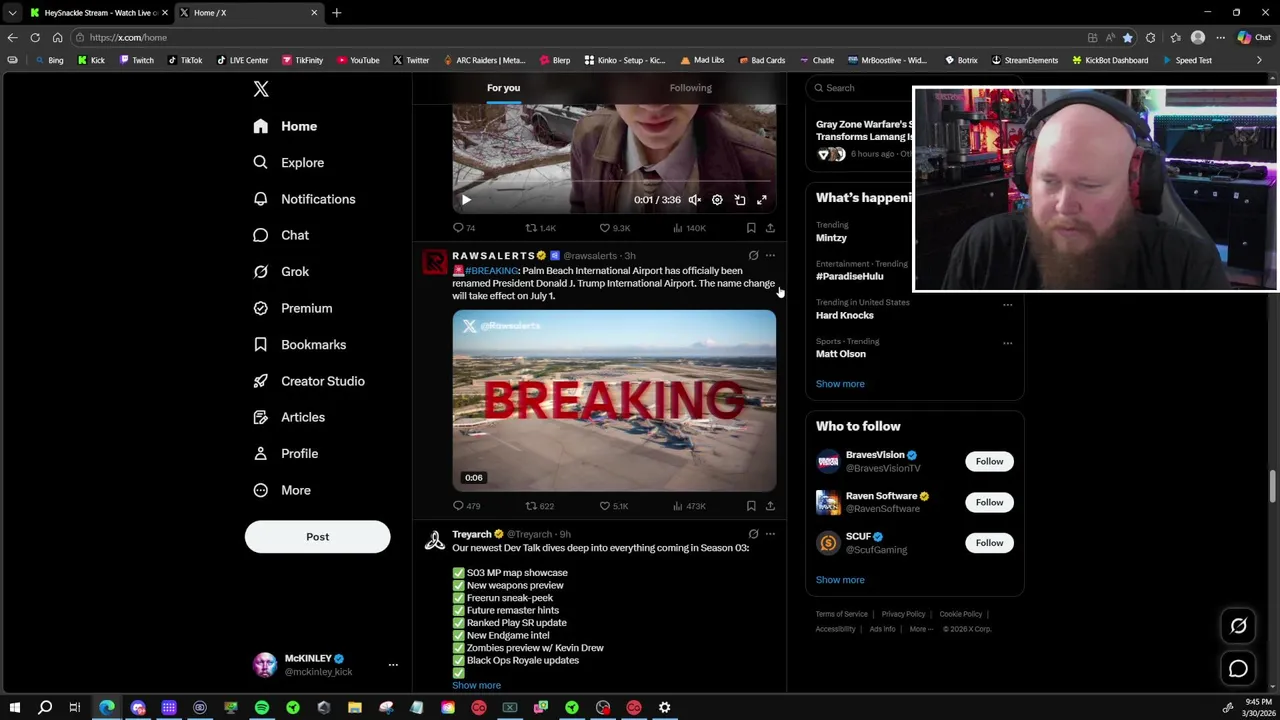Open more options on Treyarch post

pyautogui.click(x=770, y=534)
